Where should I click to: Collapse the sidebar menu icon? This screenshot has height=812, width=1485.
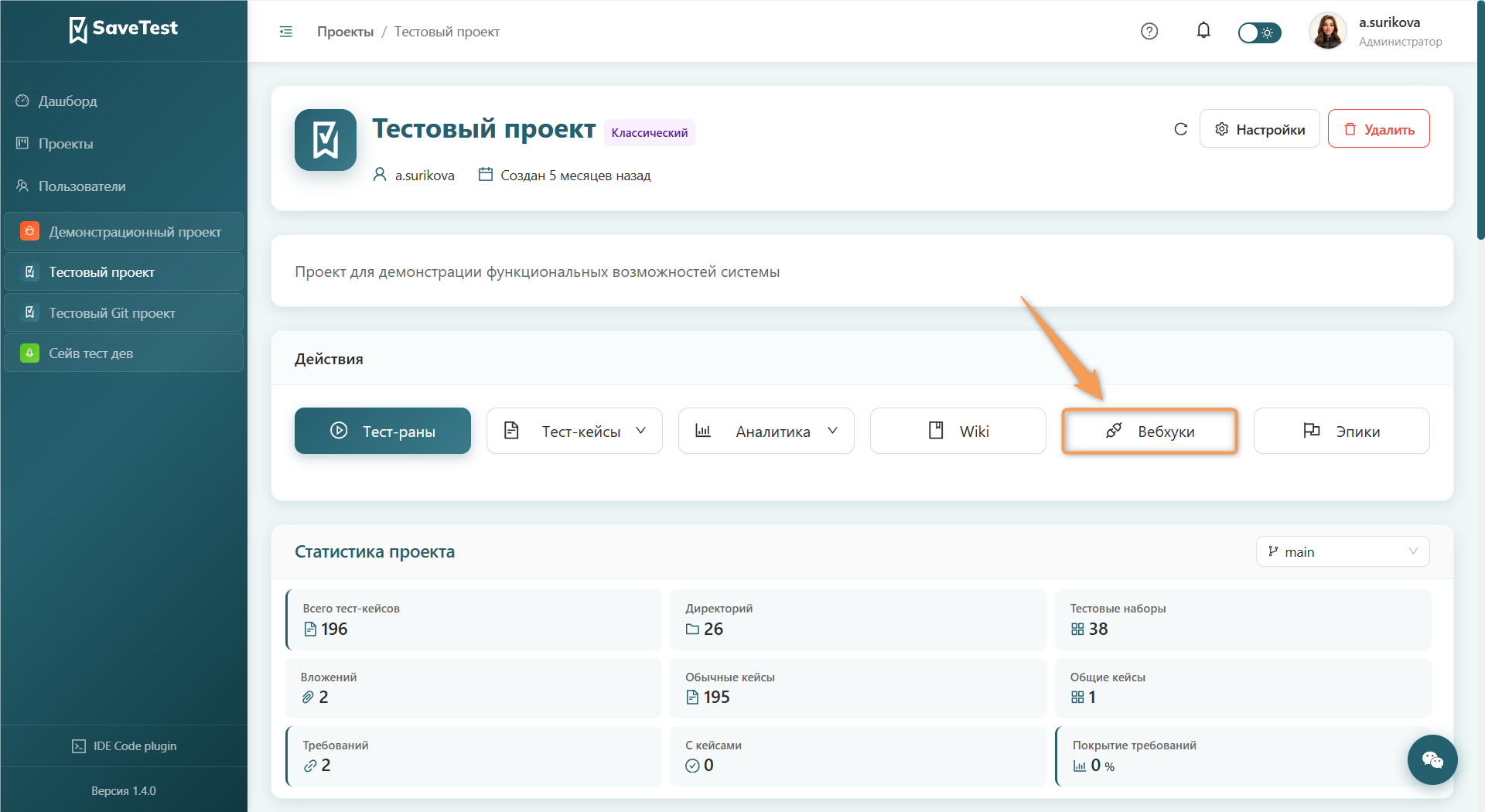point(286,32)
